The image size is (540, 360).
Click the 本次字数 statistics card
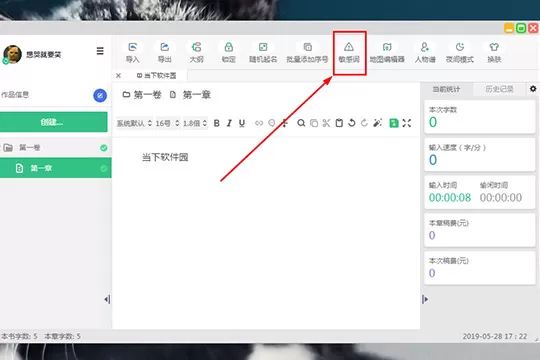[480, 117]
